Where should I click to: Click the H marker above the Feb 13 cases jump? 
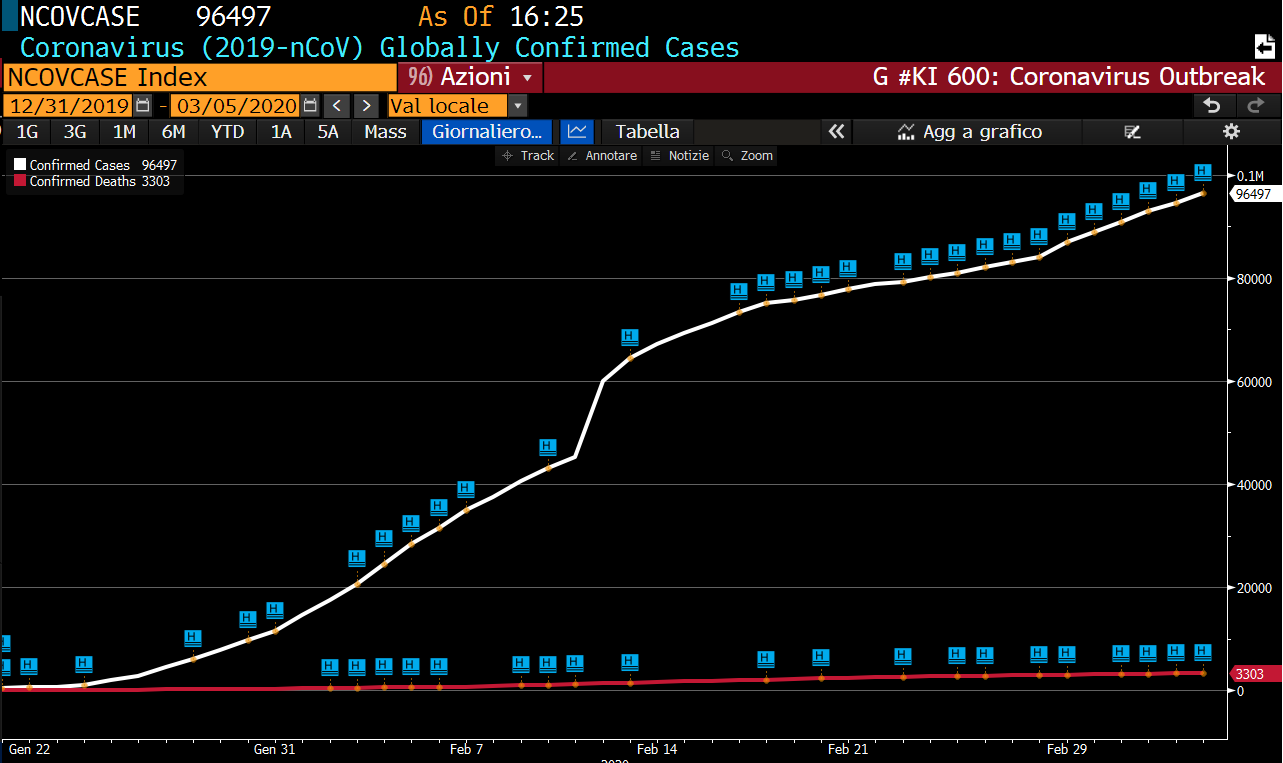(629, 338)
